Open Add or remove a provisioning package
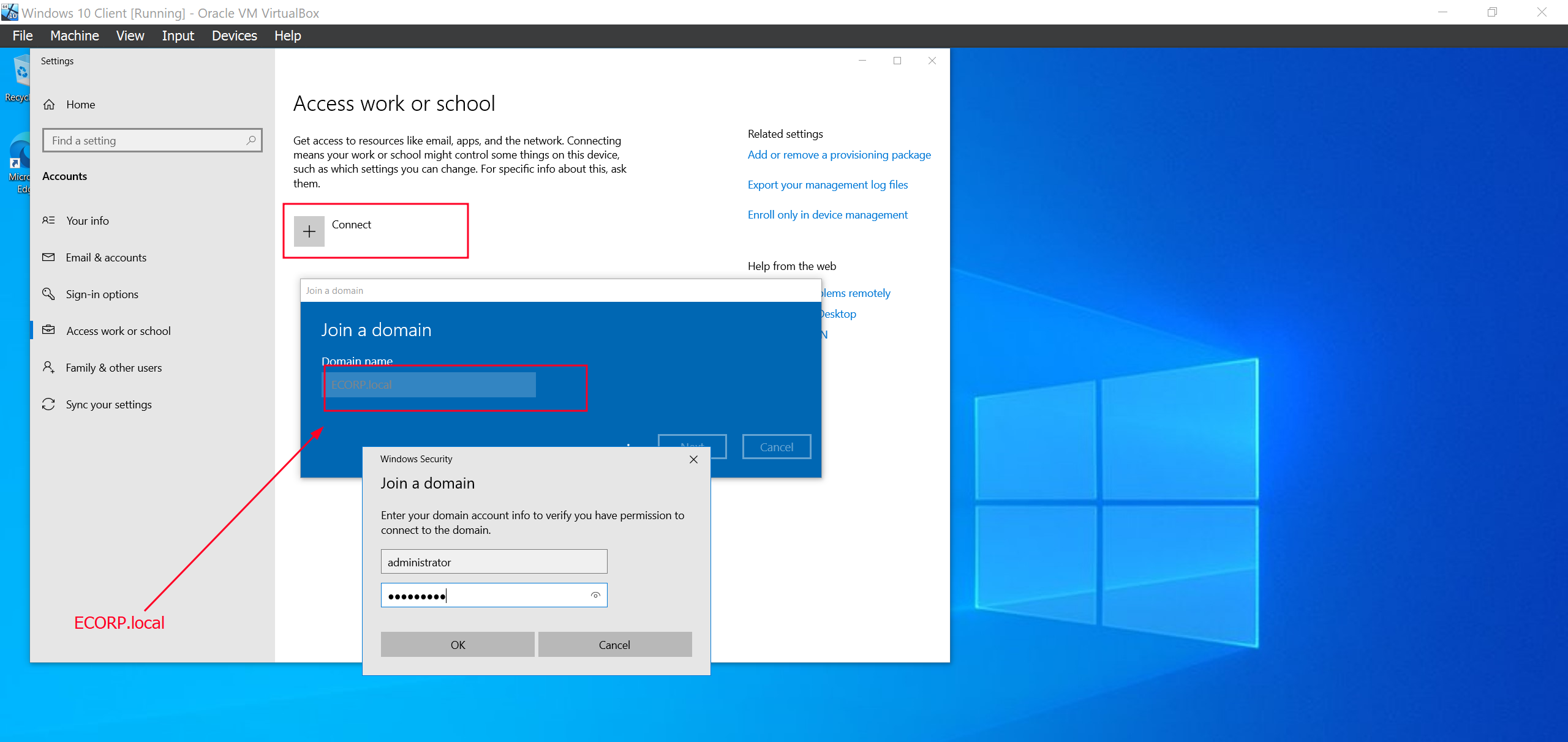 click(839, 155)
